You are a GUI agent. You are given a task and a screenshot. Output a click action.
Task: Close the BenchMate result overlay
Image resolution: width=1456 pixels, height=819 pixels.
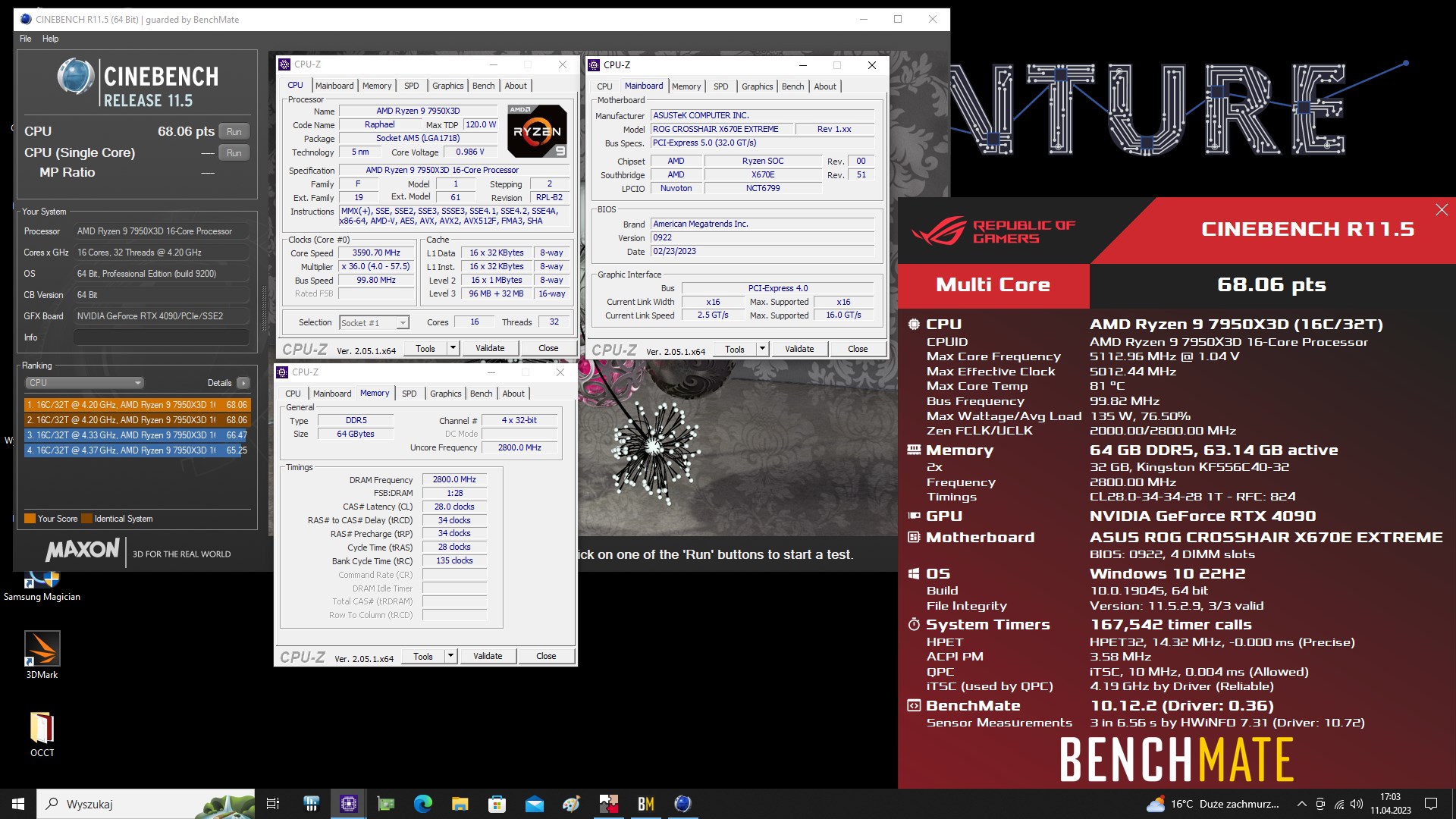tap(1442, 210)
